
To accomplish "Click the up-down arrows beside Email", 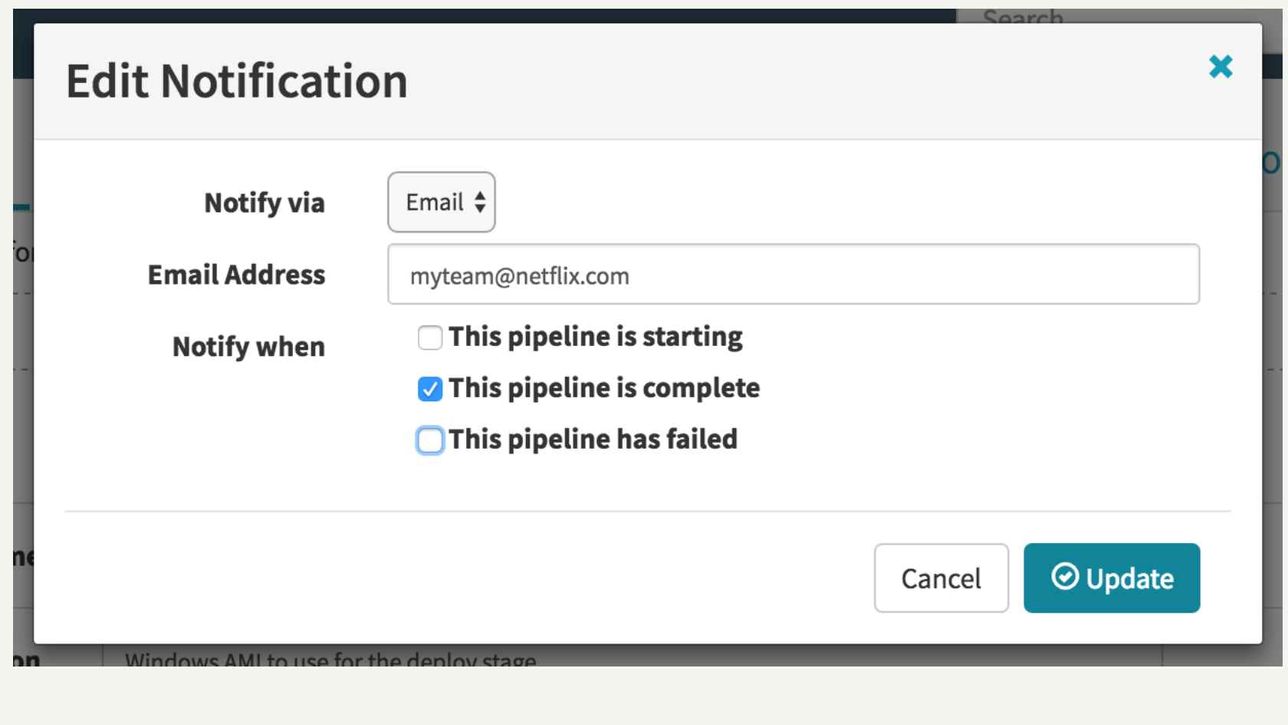I will (x=480, y=202).
